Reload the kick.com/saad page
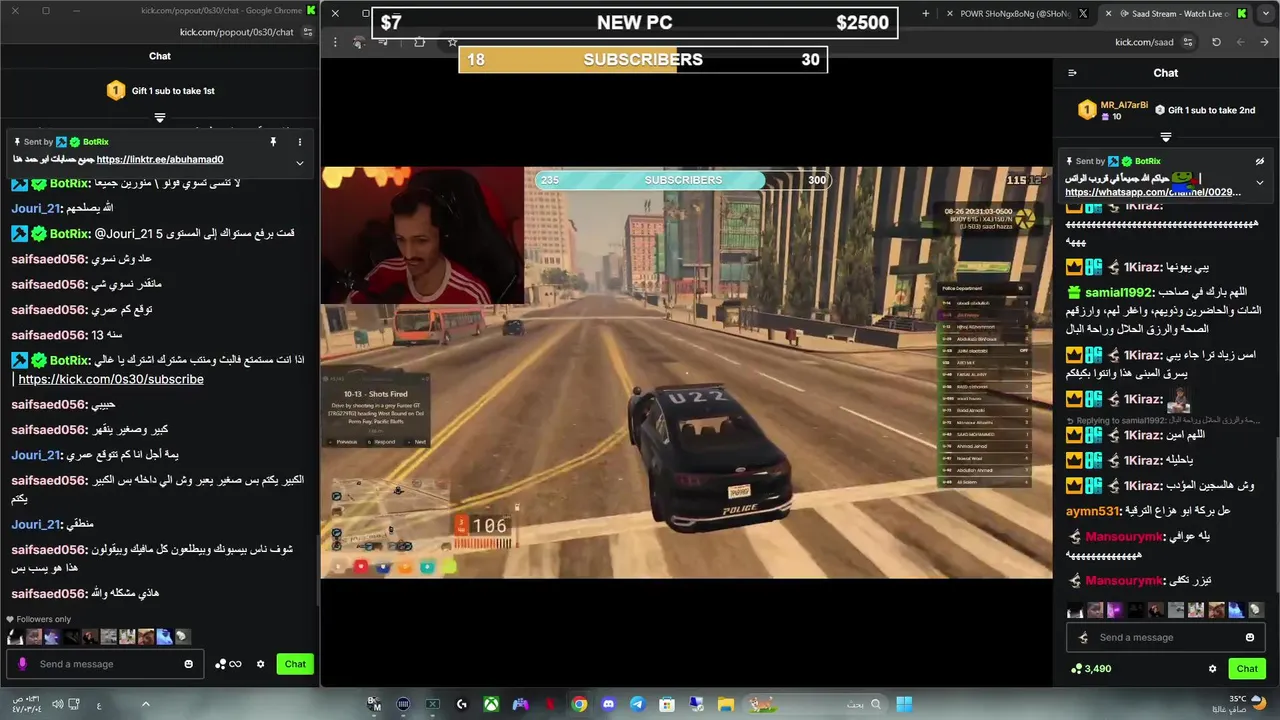1280x720 pixels. [1216, 42]
